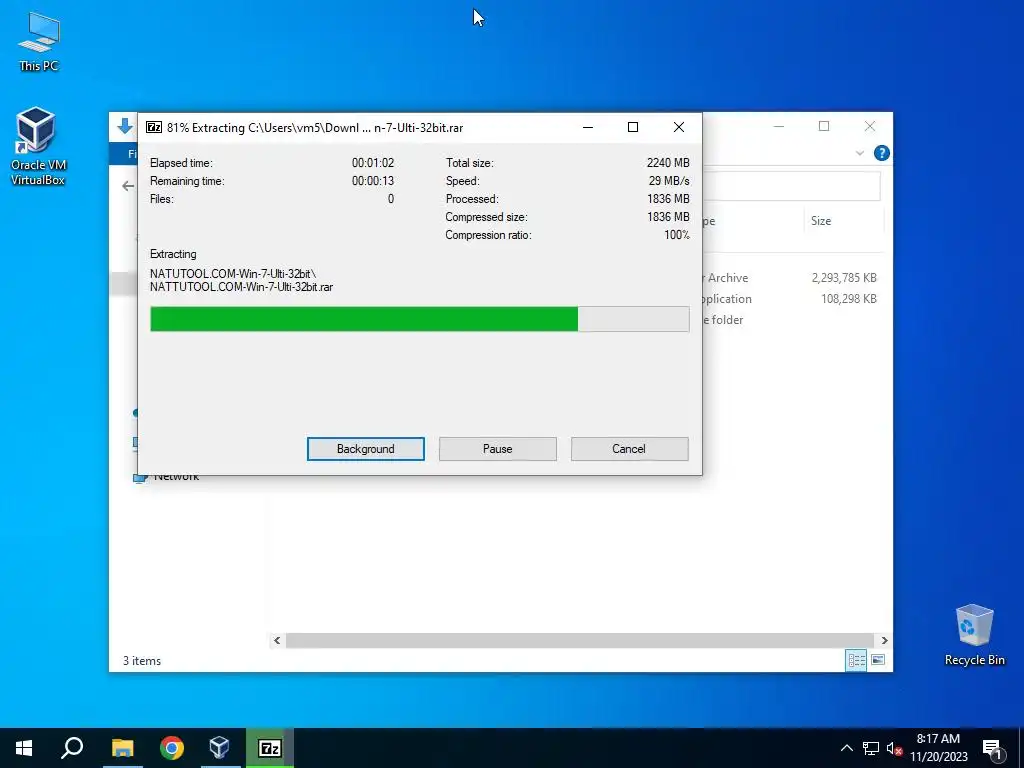Maximize the 7-Zip extracting dialog
Viewport: 1024px width, 768px height.
[x=633, y=127]
